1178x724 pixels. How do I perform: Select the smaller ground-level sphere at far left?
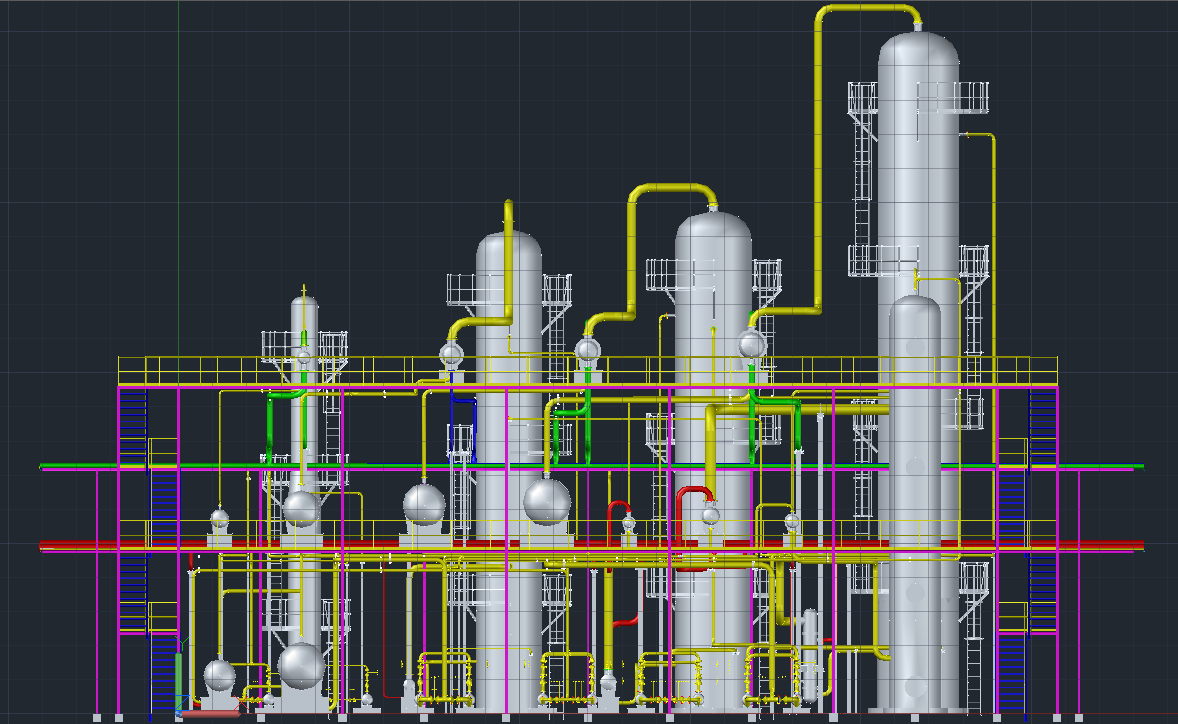pos(219,675)
